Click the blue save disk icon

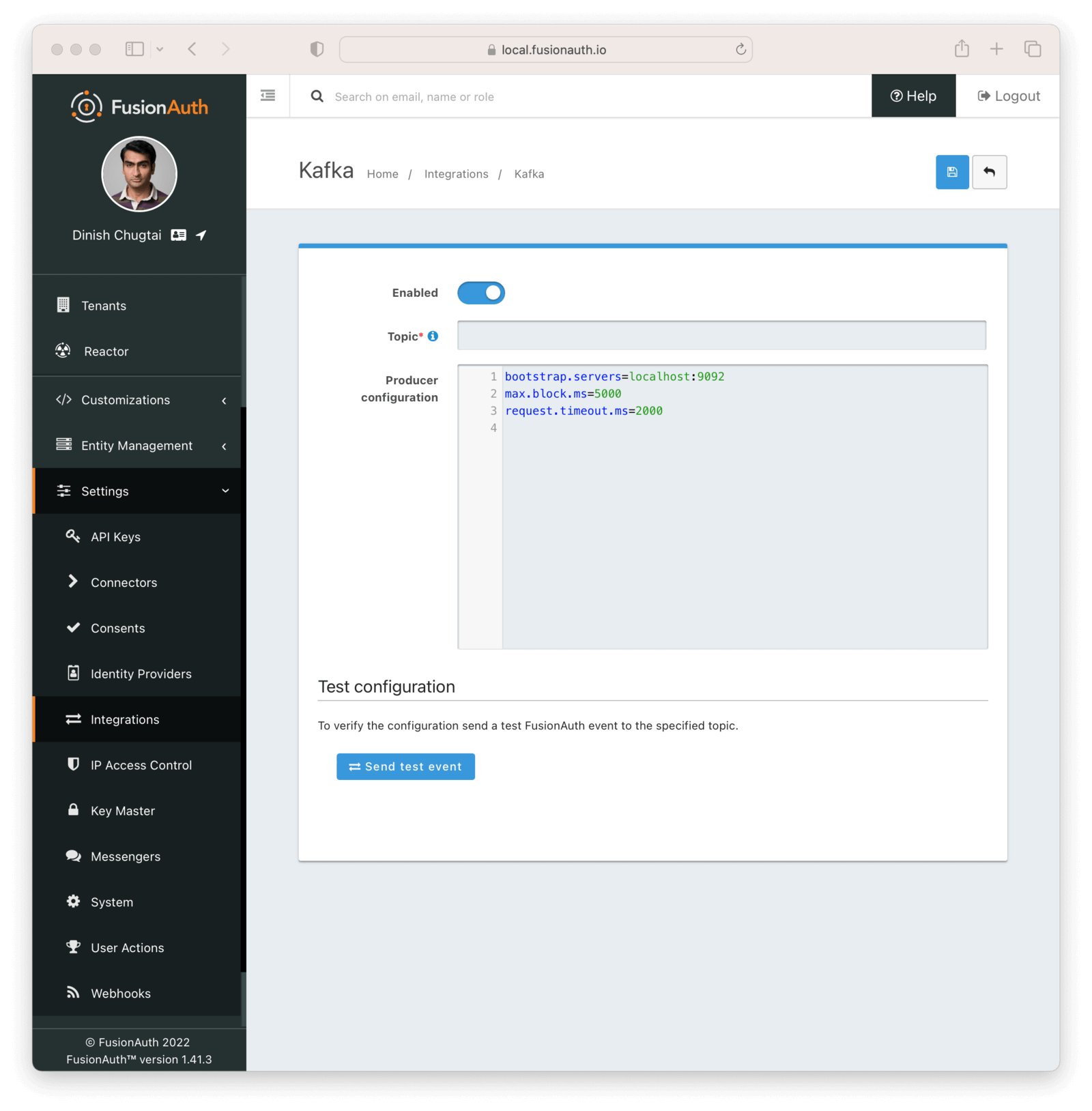point(951,172)
